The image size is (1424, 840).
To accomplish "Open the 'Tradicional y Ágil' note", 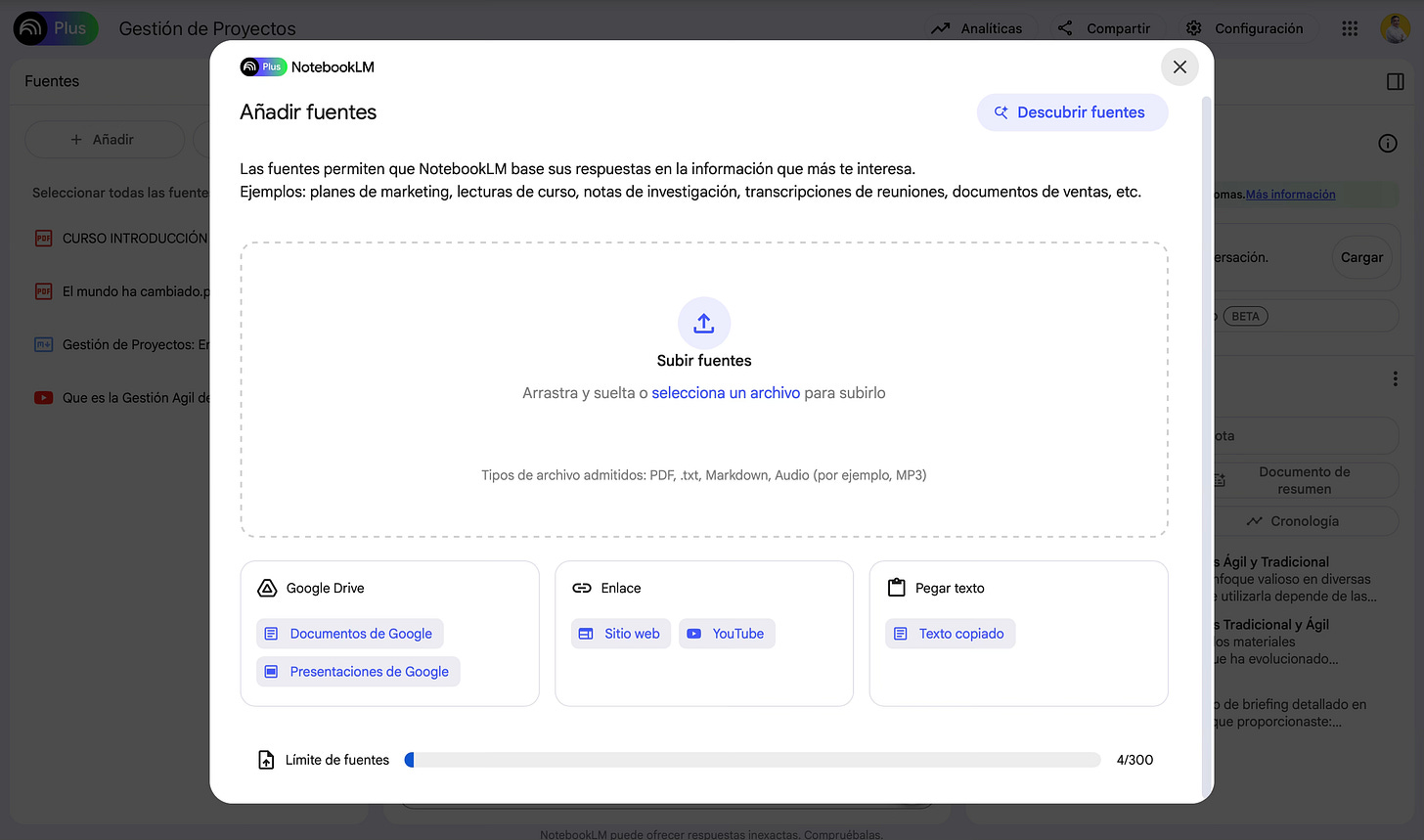I will click(1276, 641).
